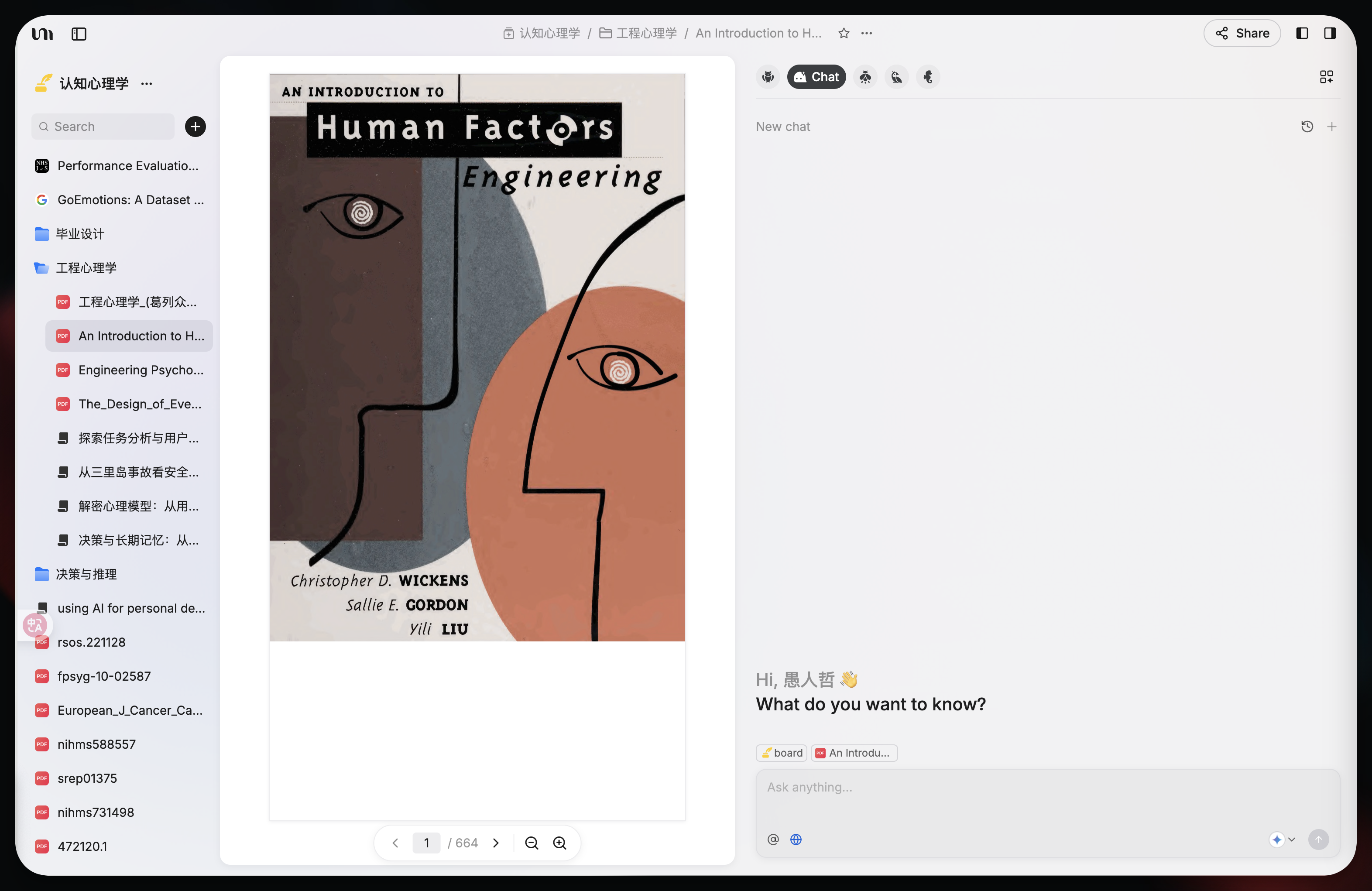Viewport: 1372px width, 891px height.
Task: Click the send message arrow button
Action: (1318, 839)
